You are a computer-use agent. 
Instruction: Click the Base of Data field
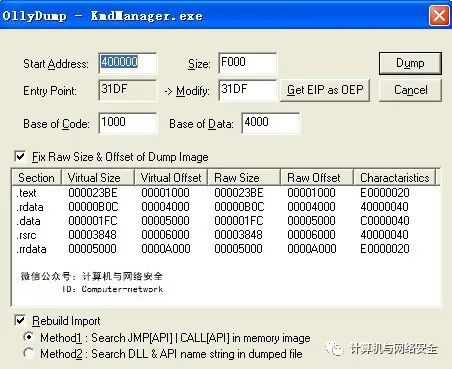pos(271,123)
